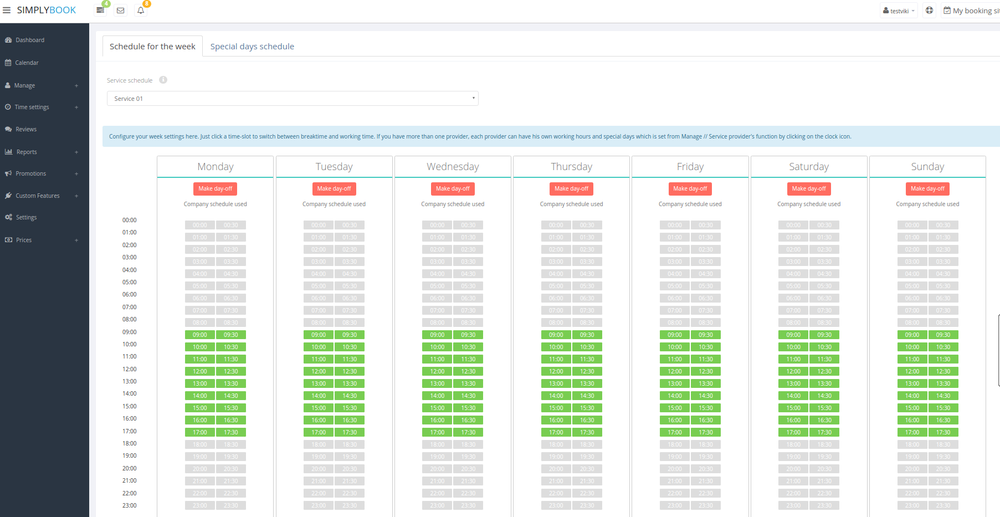This screenshot has height=517, width=1000.
Task: Toggle Sunday 08:00 breaktime slot
Action: pos(913,322)
